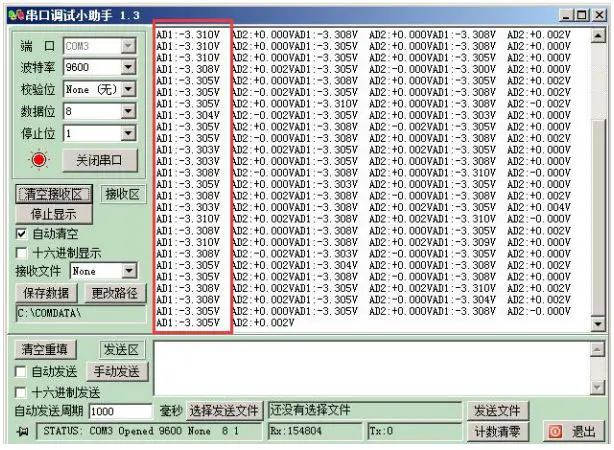Click the last line reading AD2:+0.002V
This screenshot has height=450, width=614.
point(263,323)
